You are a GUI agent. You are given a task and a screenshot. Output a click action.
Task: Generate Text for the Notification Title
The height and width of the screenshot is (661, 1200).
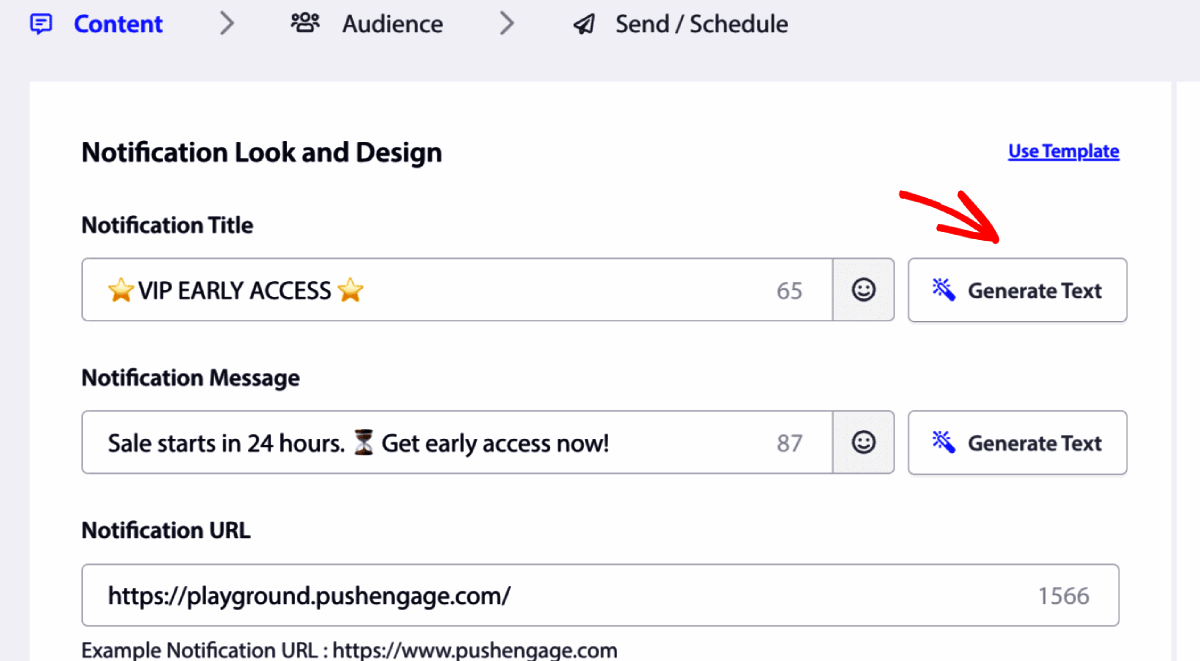coord(1017,290)
